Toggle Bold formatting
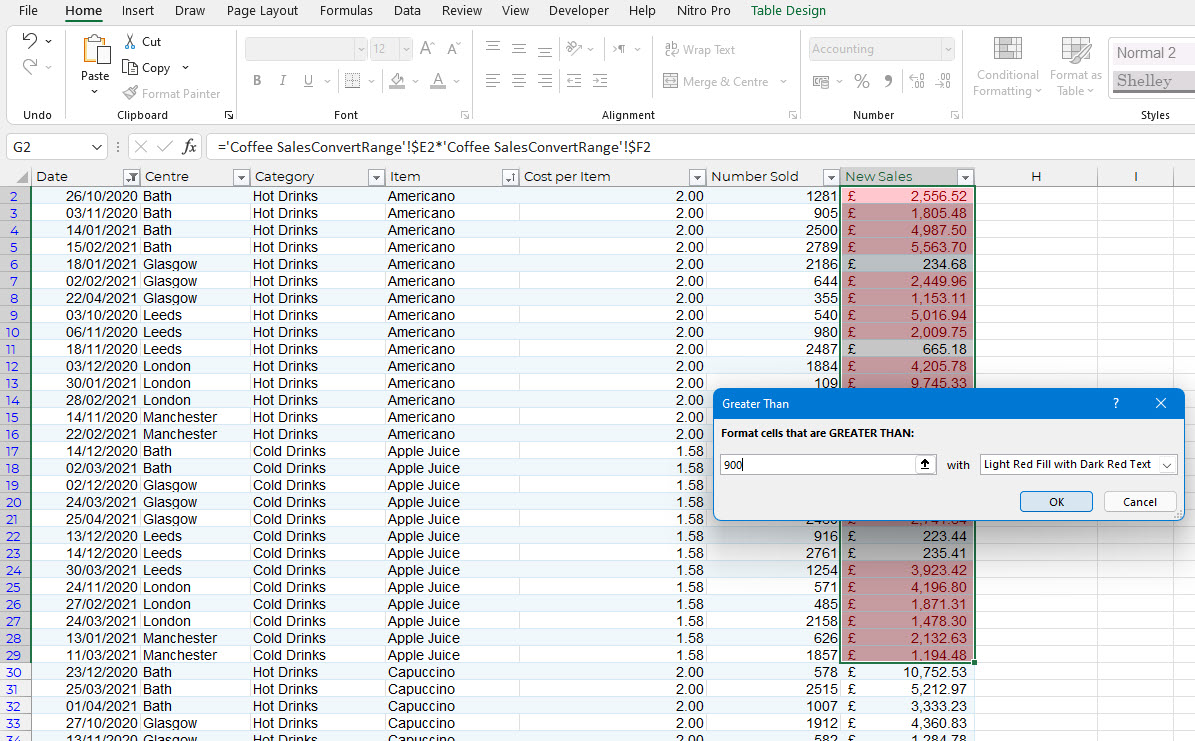 coord(257,82)
